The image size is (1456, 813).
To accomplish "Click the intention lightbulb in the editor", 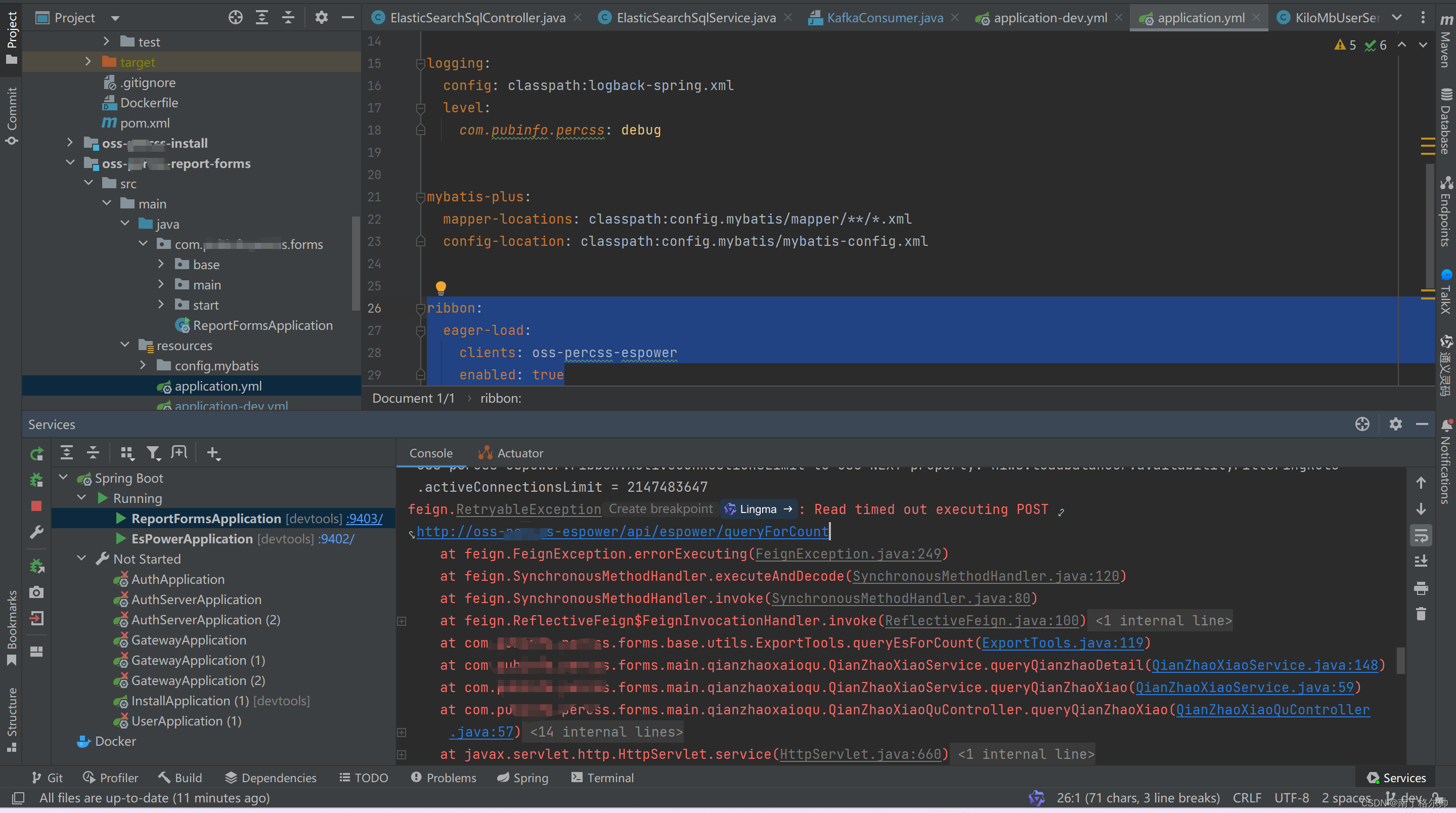I will (441, 287).
